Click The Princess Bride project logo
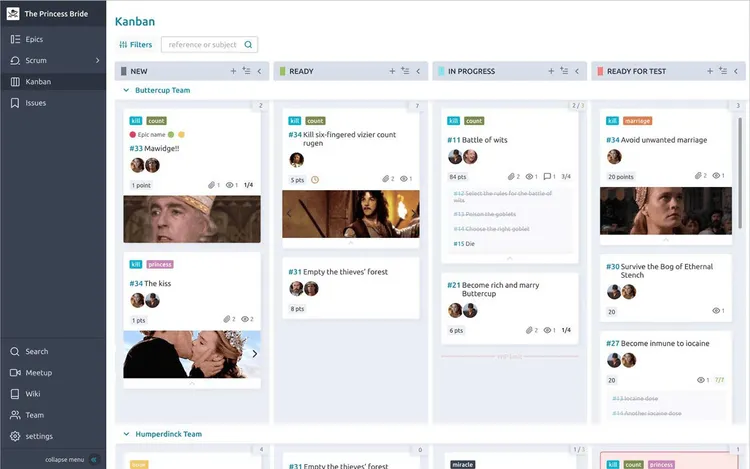Image resolution: width=750 pixels, height=469 pixels. point(13,13)
